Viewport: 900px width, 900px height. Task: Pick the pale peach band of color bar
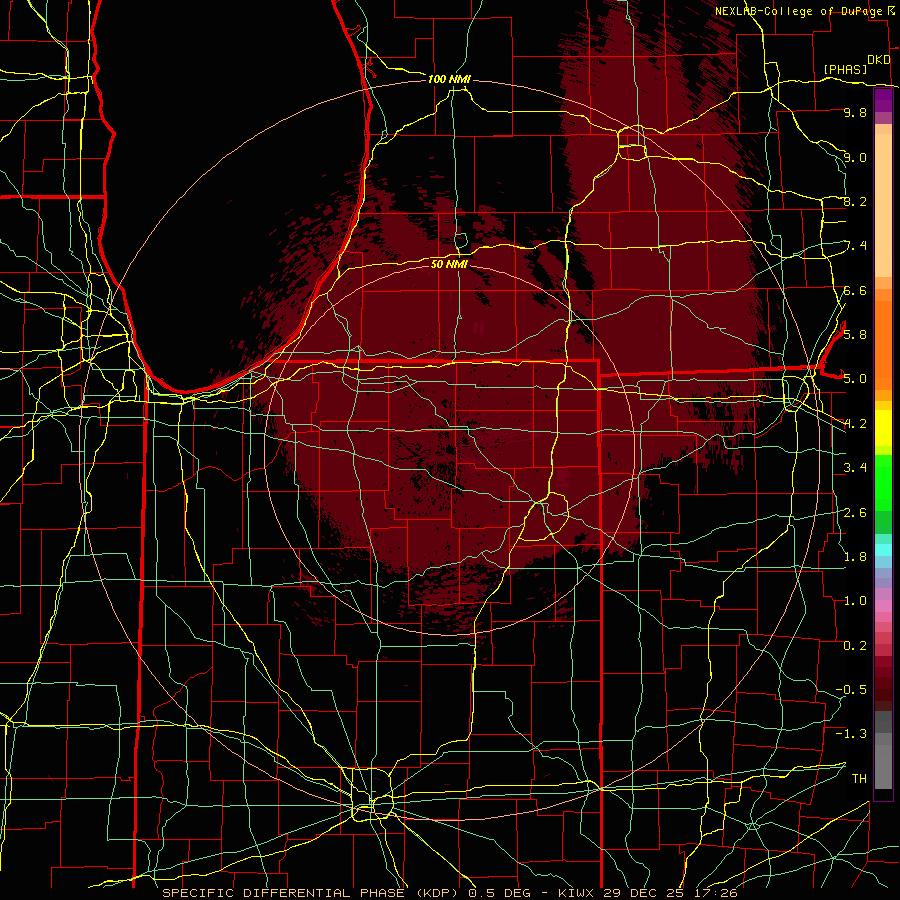click(x=883, y=207)
